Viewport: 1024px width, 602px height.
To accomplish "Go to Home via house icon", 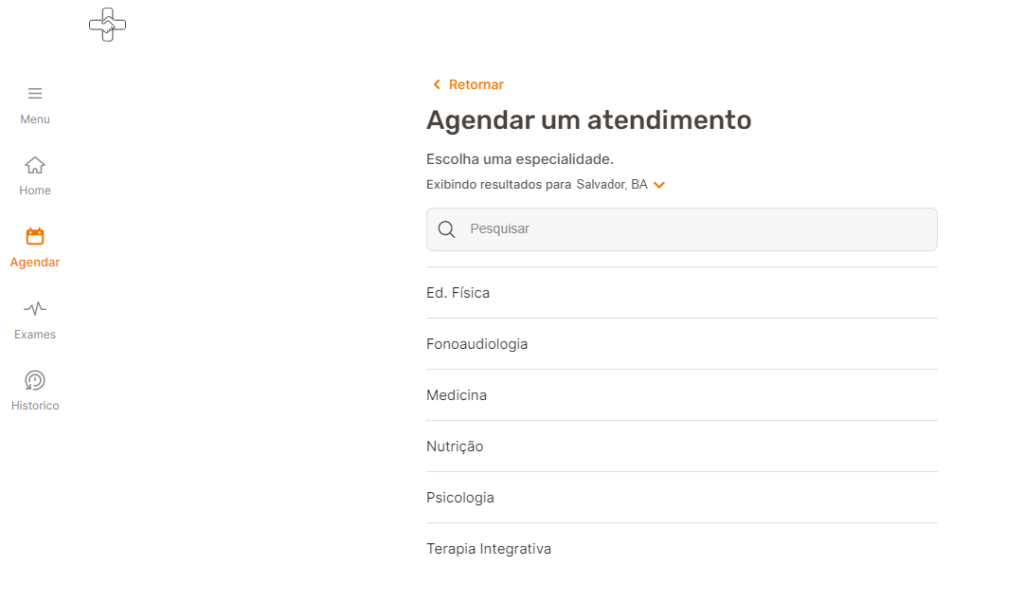I will click(x=35, y=165).
